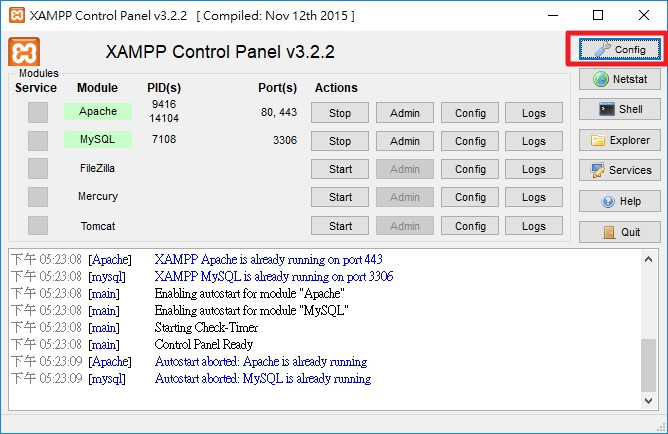Stop the Apache module
This screenshot has width=668, height=434.
(340, 113)
